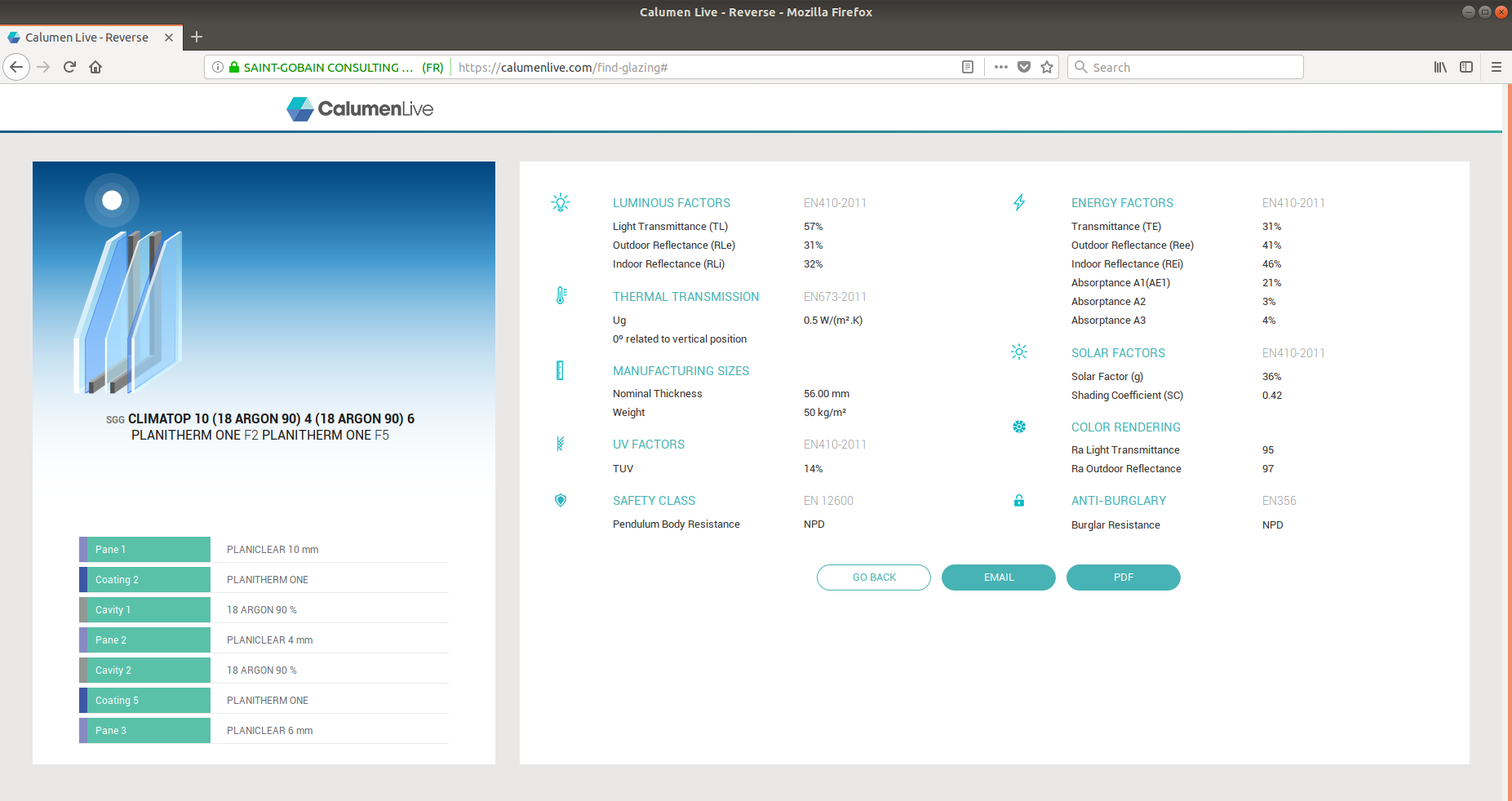Click the ENERGY FACTORS heading

1122,203
